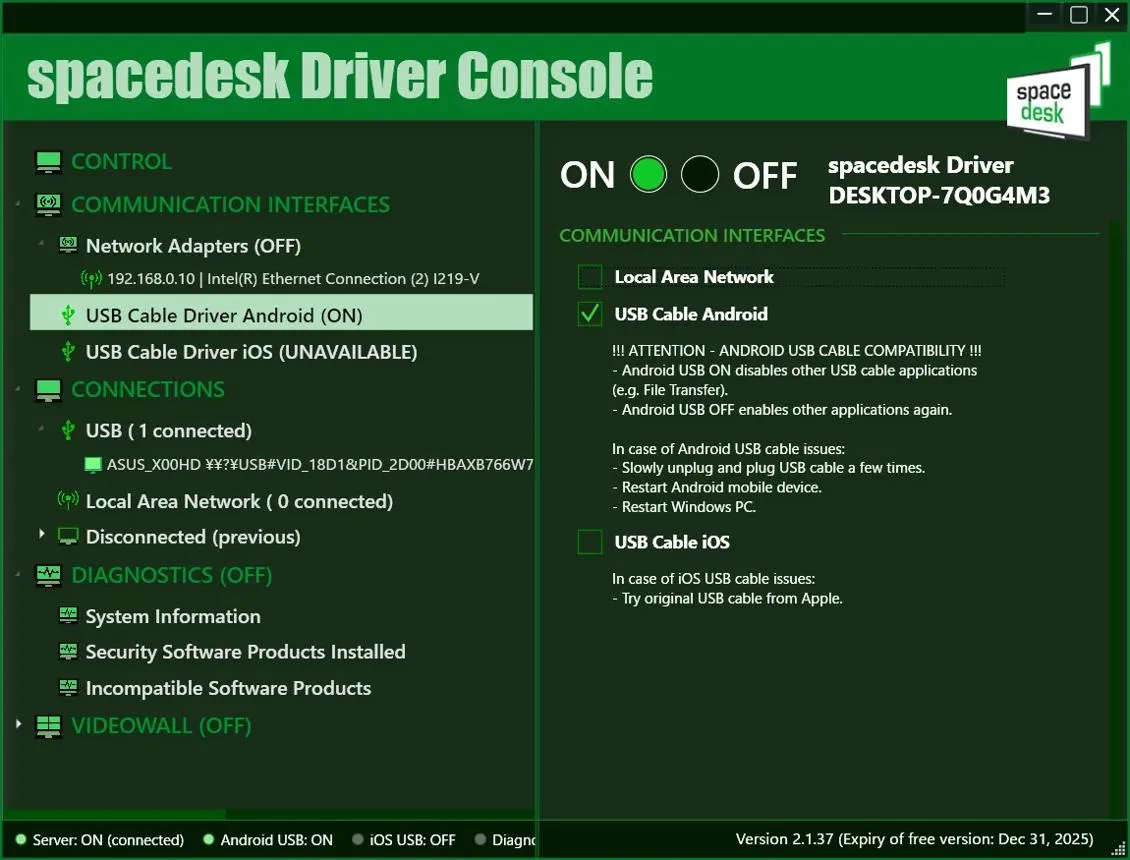Click the DIAGNOSTICS section icon
Viewport: 1130px width, 860px height.
click(x=48, y=575)
